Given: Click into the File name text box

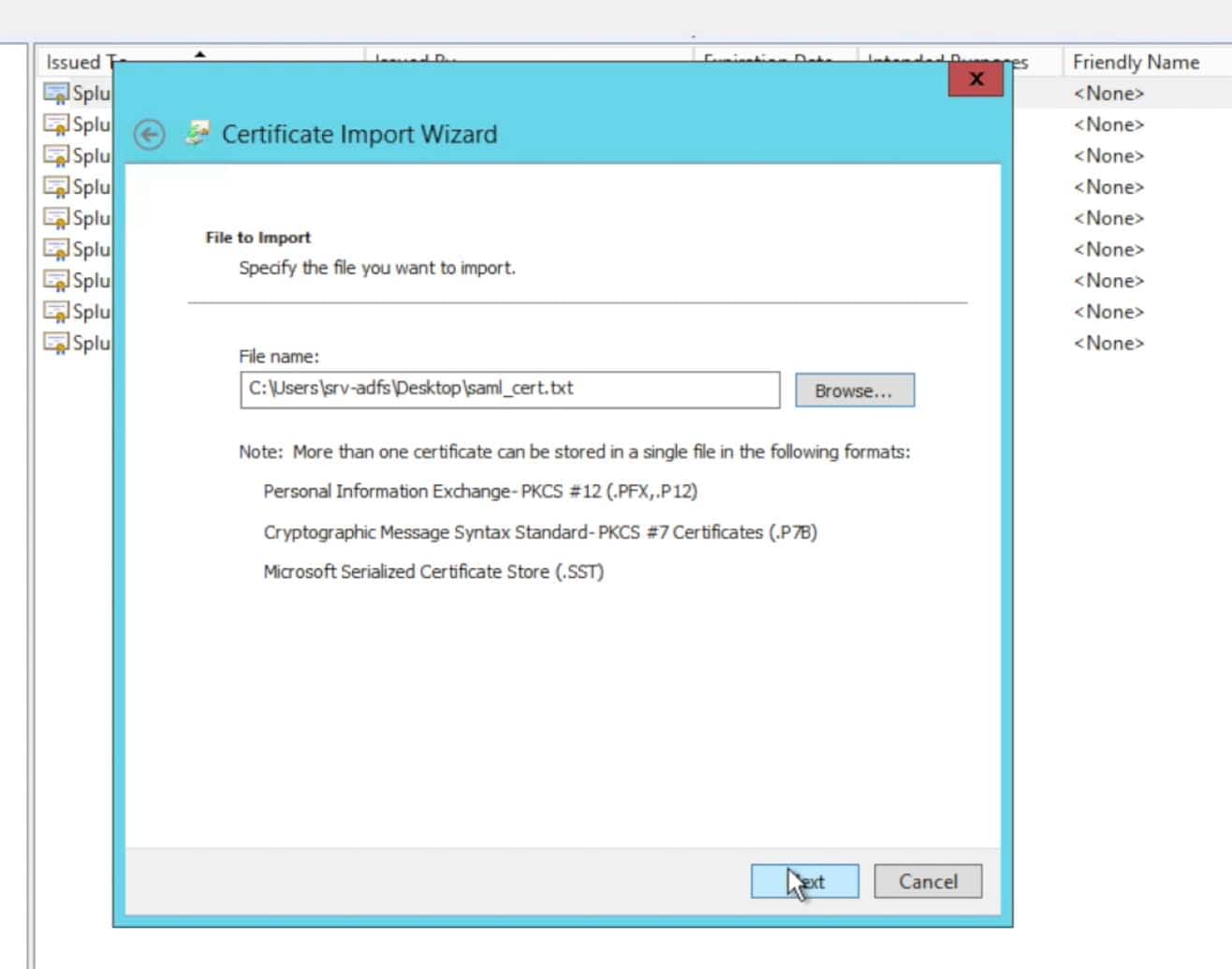Looking at the screenshot, I should pyautogui.click(x=509, y=389).
